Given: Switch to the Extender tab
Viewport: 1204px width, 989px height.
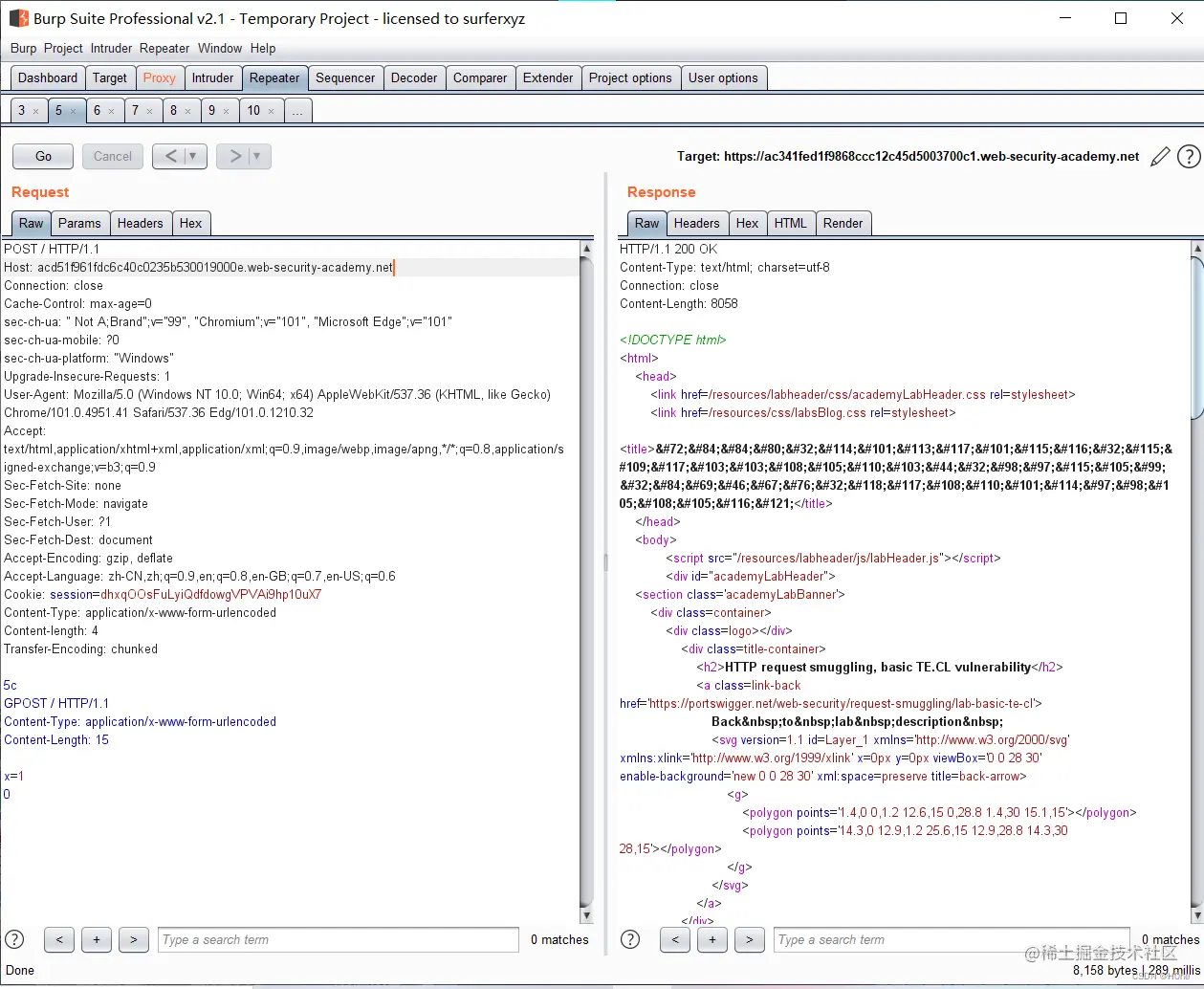Looking at the screenshot, I should coord(548,78).
